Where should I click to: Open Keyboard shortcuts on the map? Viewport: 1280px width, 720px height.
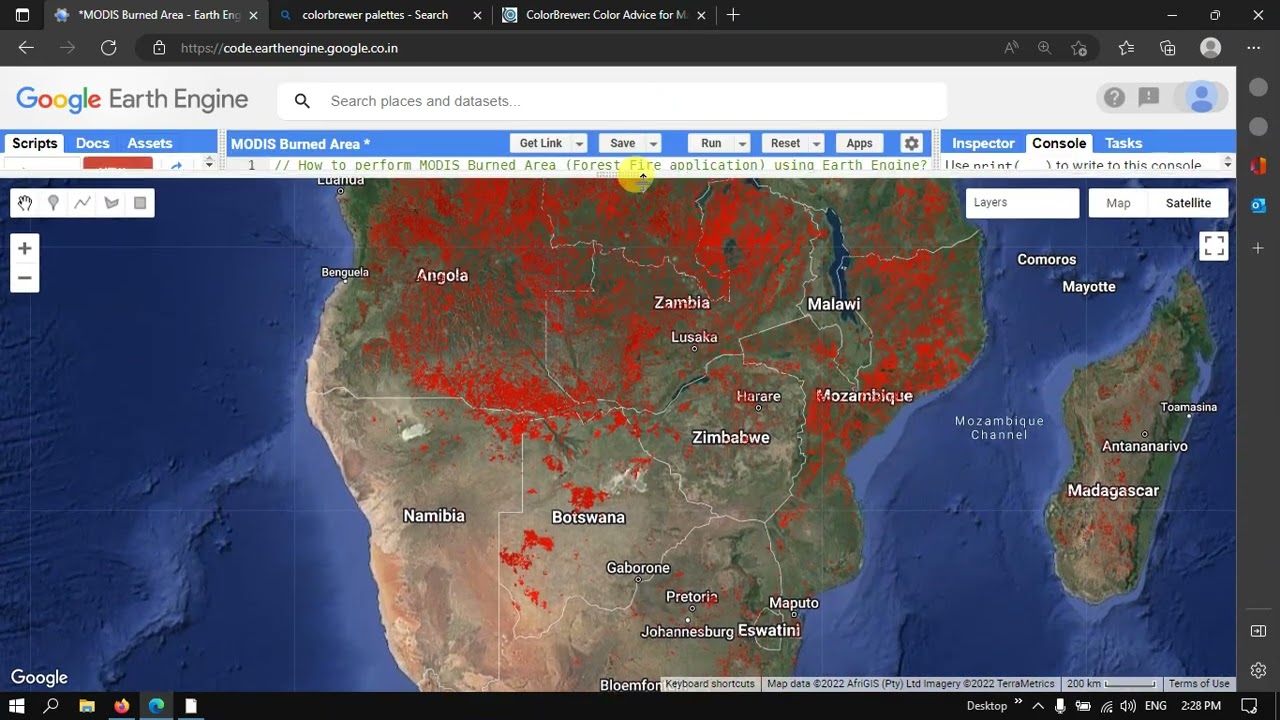(710, 684)
